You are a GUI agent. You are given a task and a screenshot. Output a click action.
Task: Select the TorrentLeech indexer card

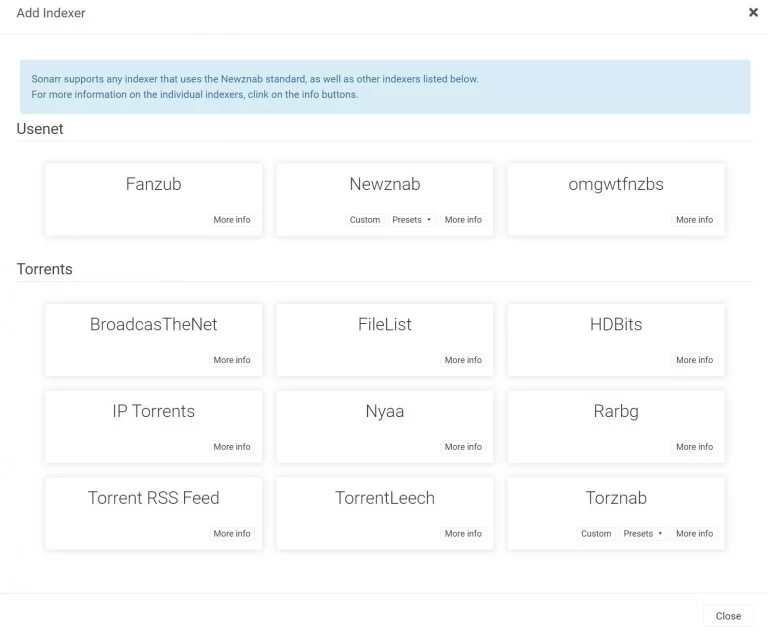coord(385,498)
